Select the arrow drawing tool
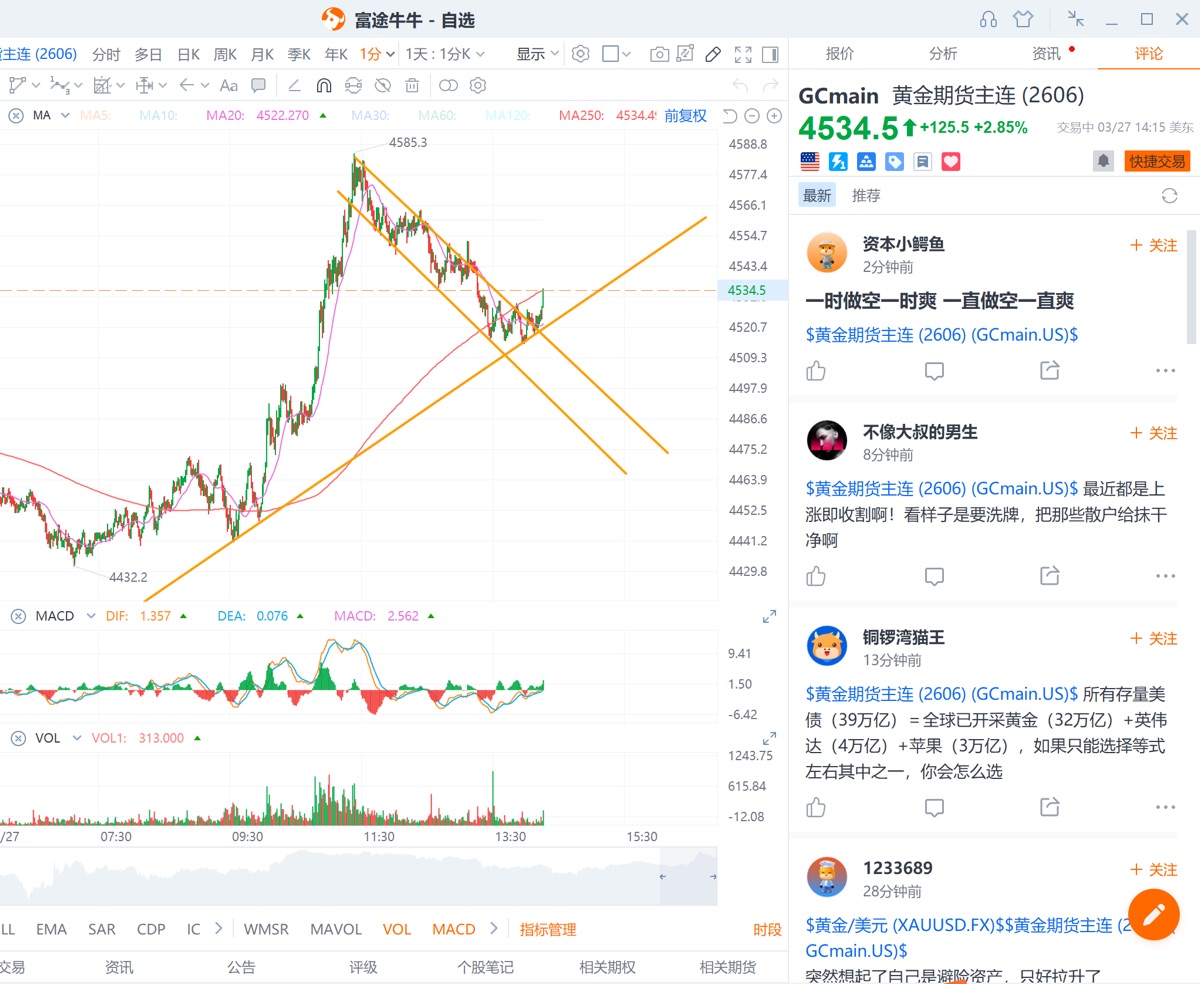The height and width of the screenshot is (984, 1200). click(186, 85)
